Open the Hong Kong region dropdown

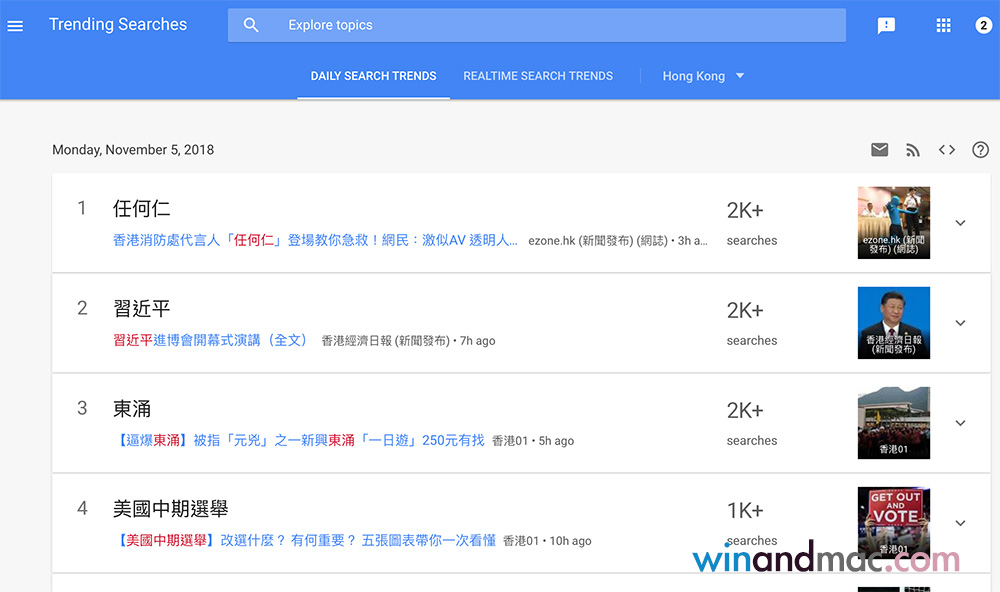[x=703, y=76]
